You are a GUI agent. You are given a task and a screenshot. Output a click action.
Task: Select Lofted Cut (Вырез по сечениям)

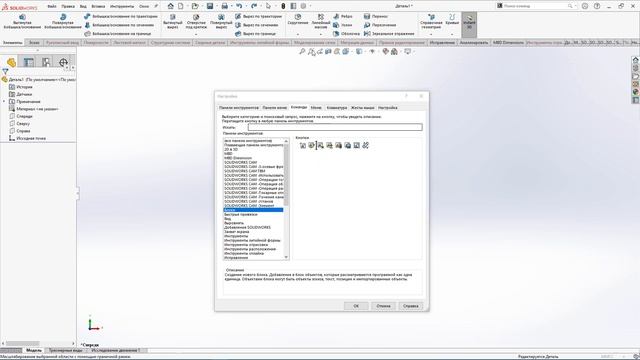click(x=257, y=25)
